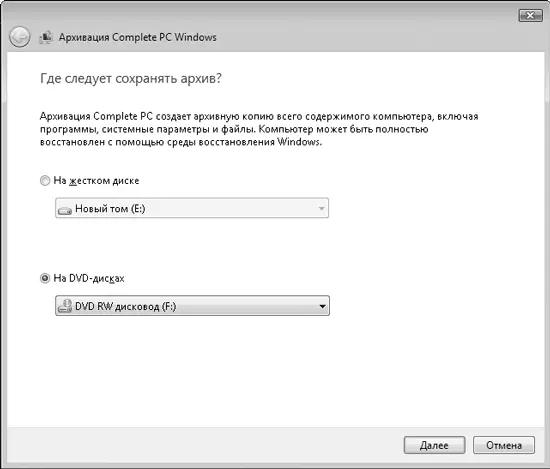The height and width of the screenshot is (469, 550).
Task: Click the text DVD RW дисковод (F:)
Action: click(126, 306)
